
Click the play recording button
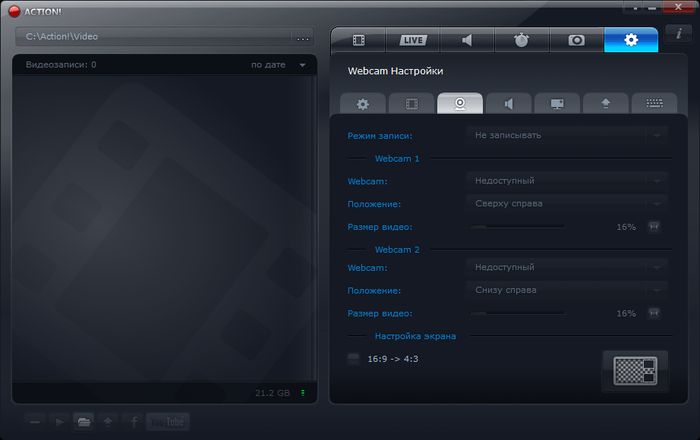(59, 422)
